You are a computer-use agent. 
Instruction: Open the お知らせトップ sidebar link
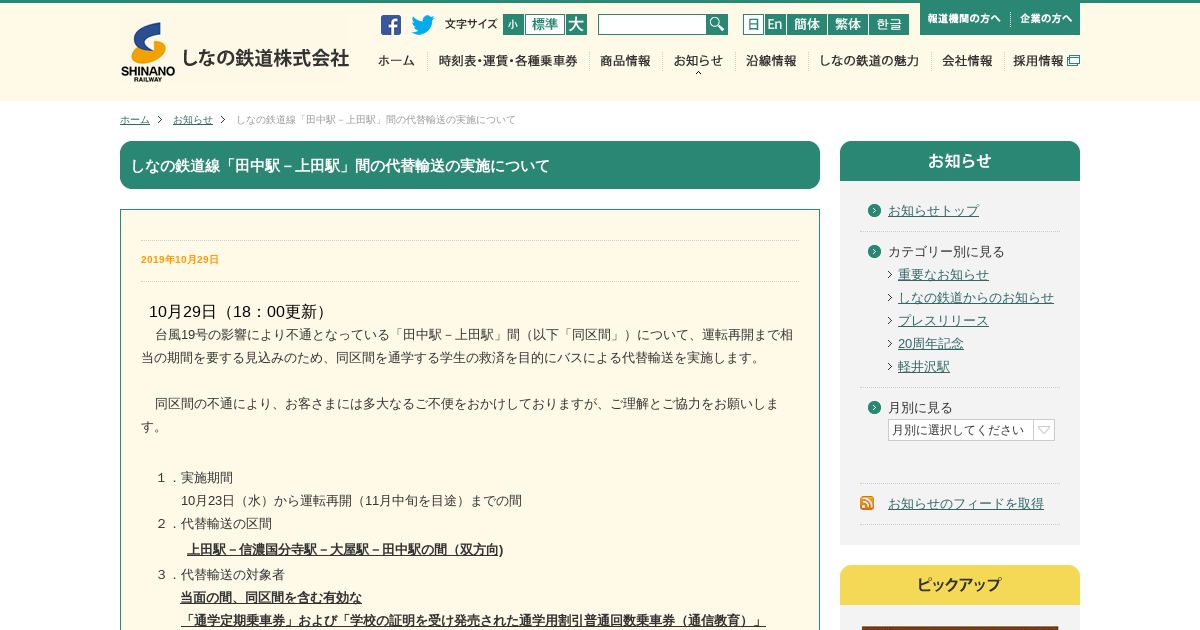[x=933, y=210]
